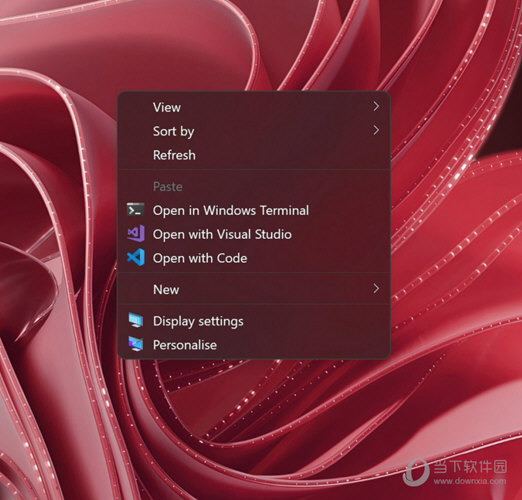Open Display settings

[254, 321]
